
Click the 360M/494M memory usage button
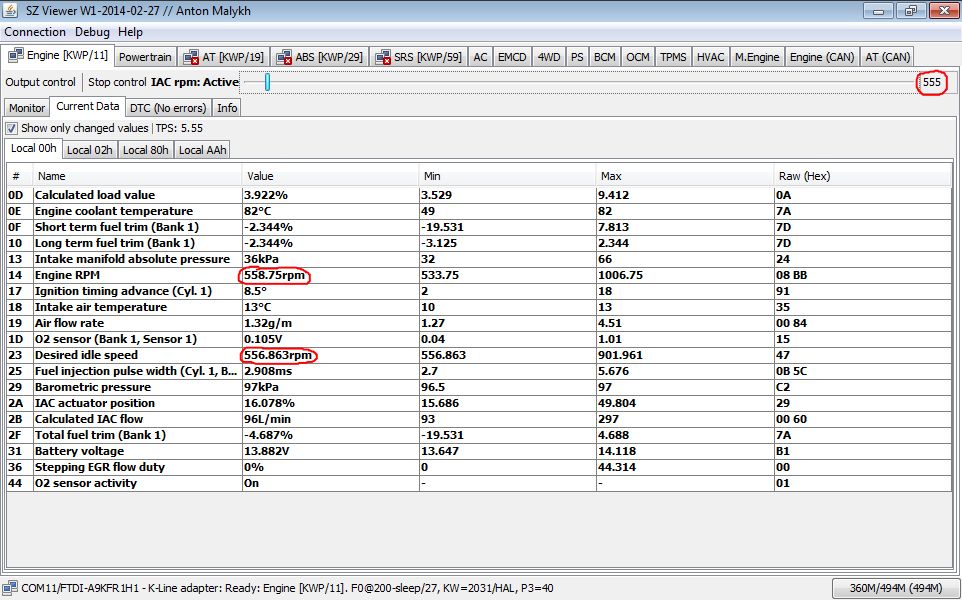pyautogui.click(x=893, y=589)
